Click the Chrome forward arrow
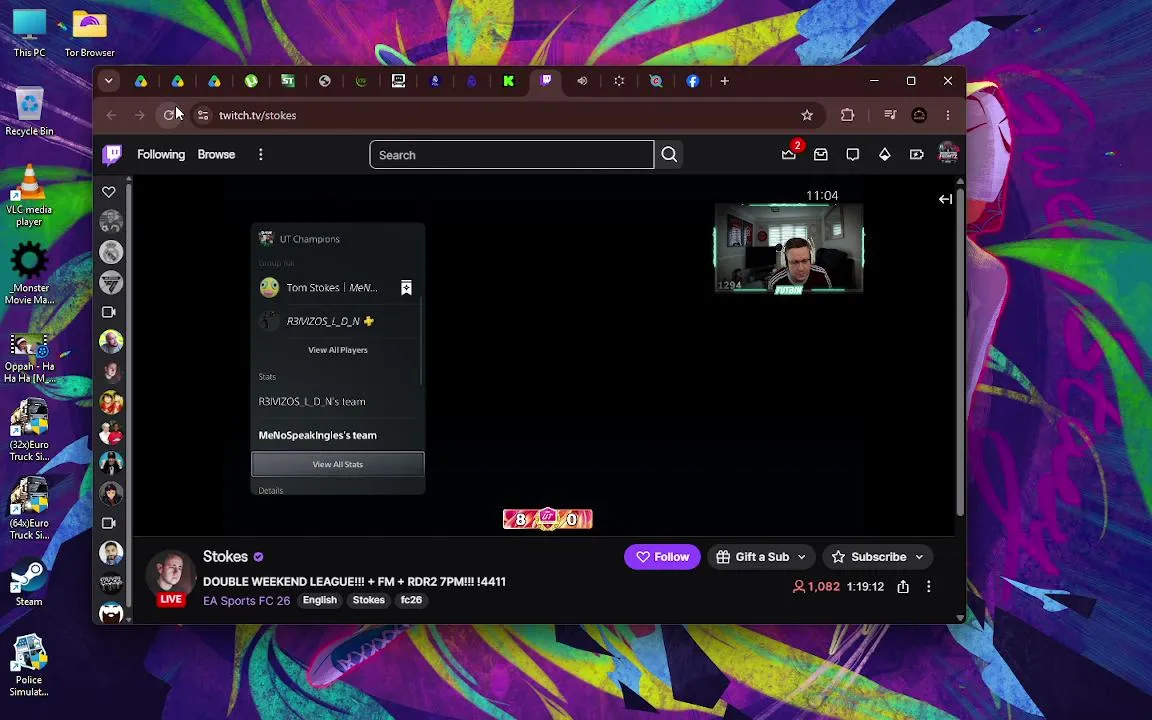The height and width of the screenshot is (720, 1152). (x=140, y=115)
